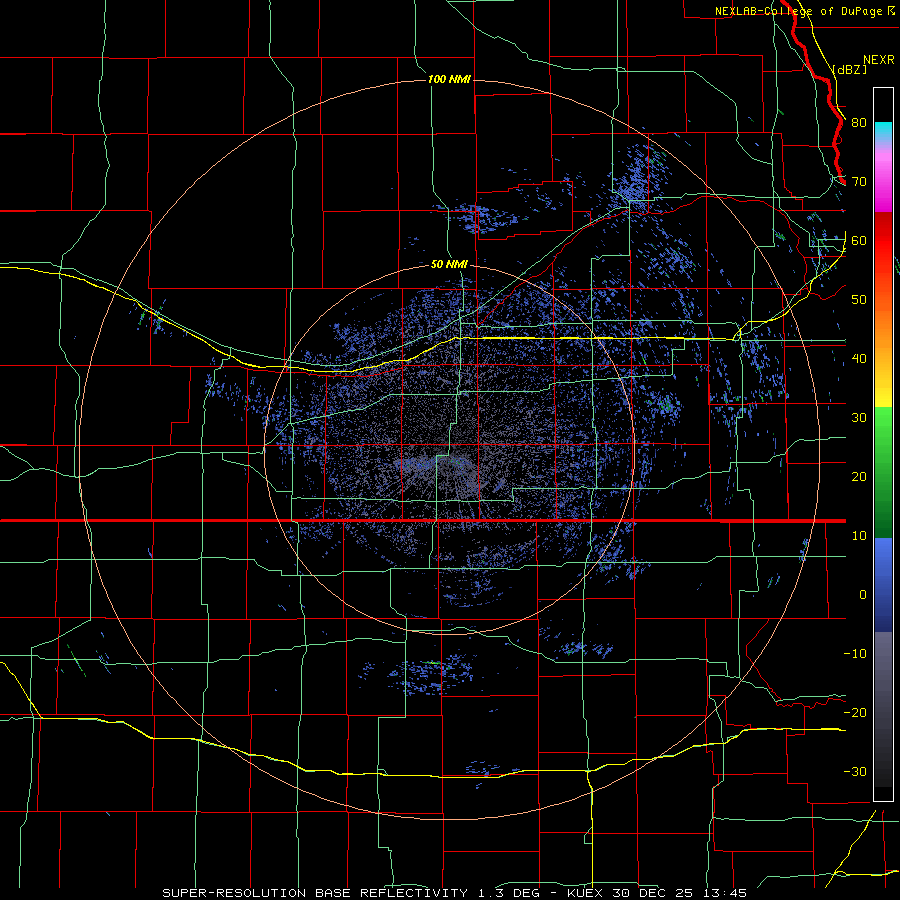
Task: Click the 80 value on the dBZ scale
Action: click(x=859, y=122)
